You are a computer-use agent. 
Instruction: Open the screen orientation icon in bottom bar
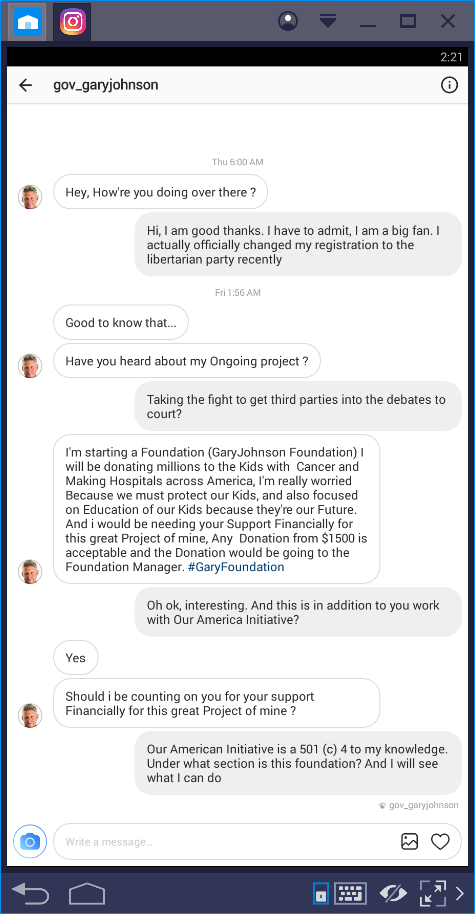pyautogui.click(x=321, y=894)
